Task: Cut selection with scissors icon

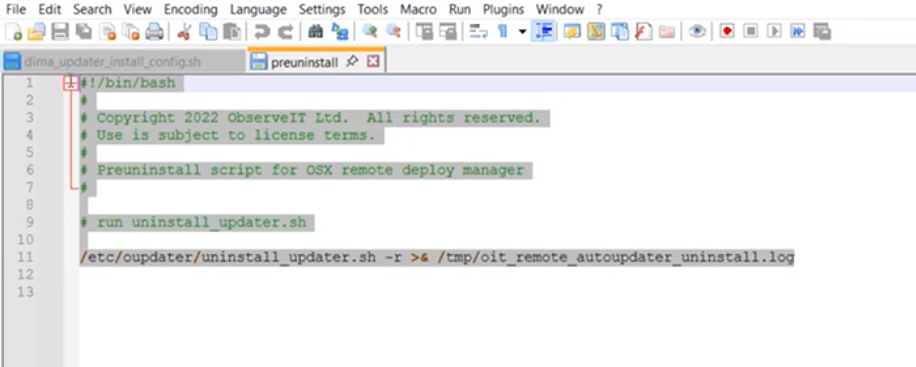Action: coord(184,32)
